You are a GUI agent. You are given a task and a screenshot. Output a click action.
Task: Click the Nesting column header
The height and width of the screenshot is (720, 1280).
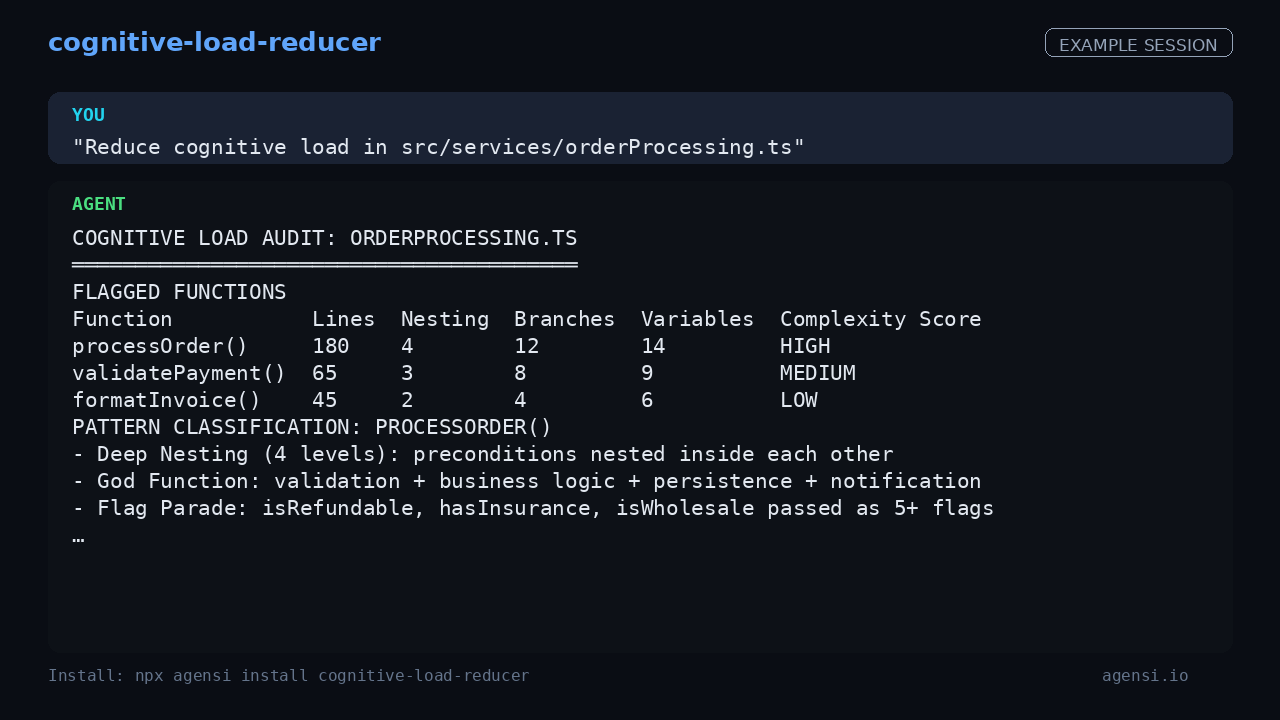[445, 319]
